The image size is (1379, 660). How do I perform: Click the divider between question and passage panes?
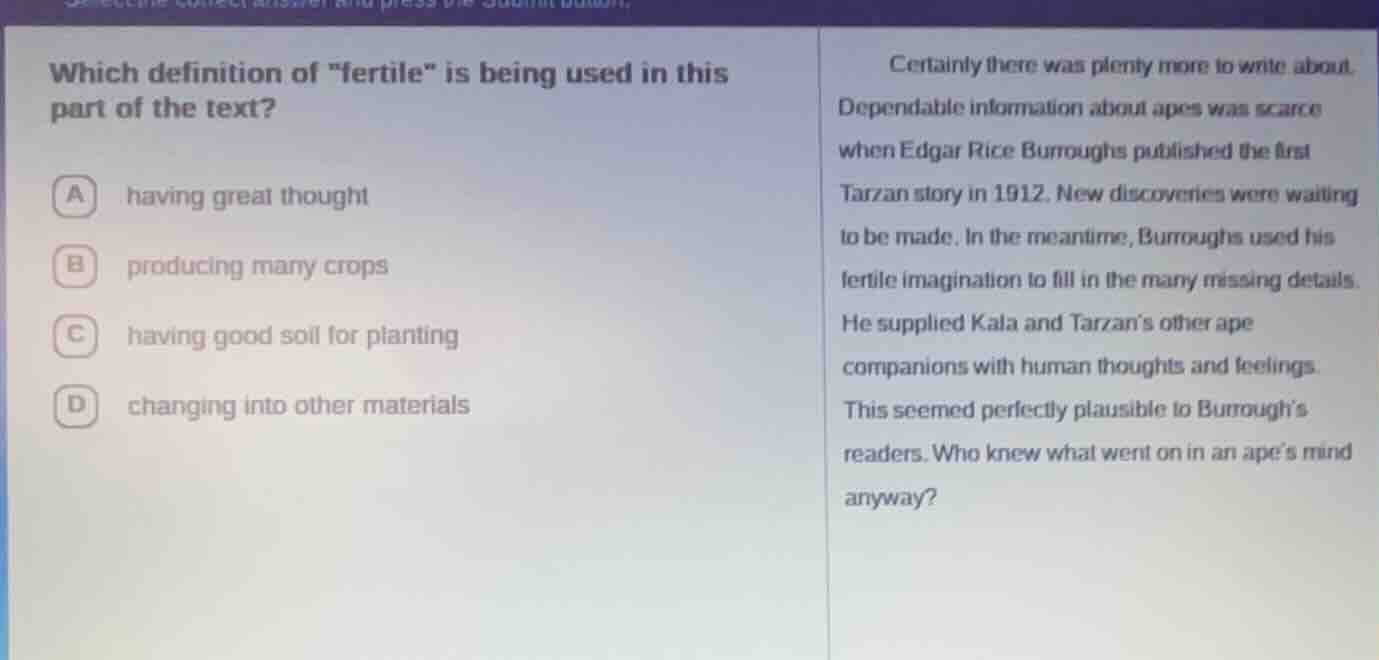pos(825,330)
